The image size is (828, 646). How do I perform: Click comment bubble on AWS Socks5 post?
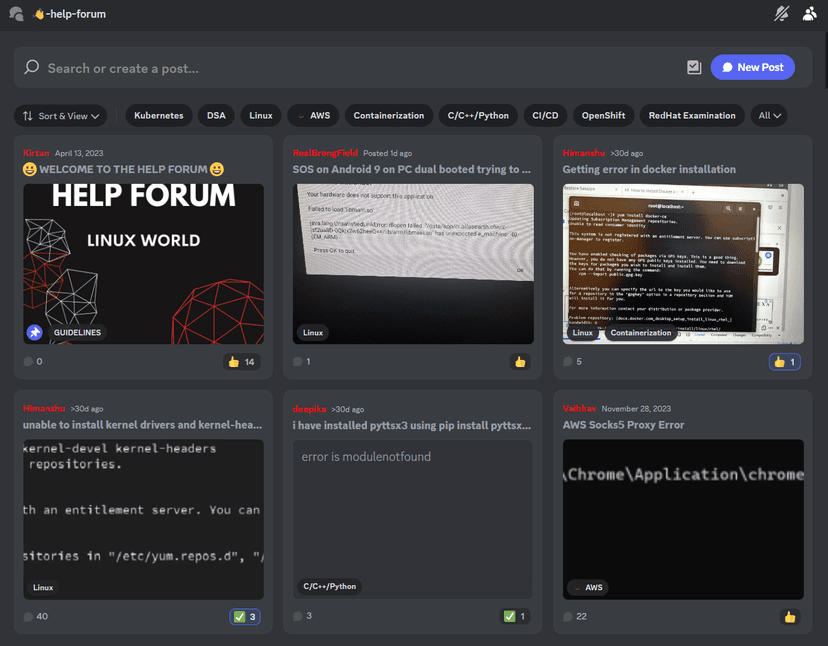click(x=568, y=616)
